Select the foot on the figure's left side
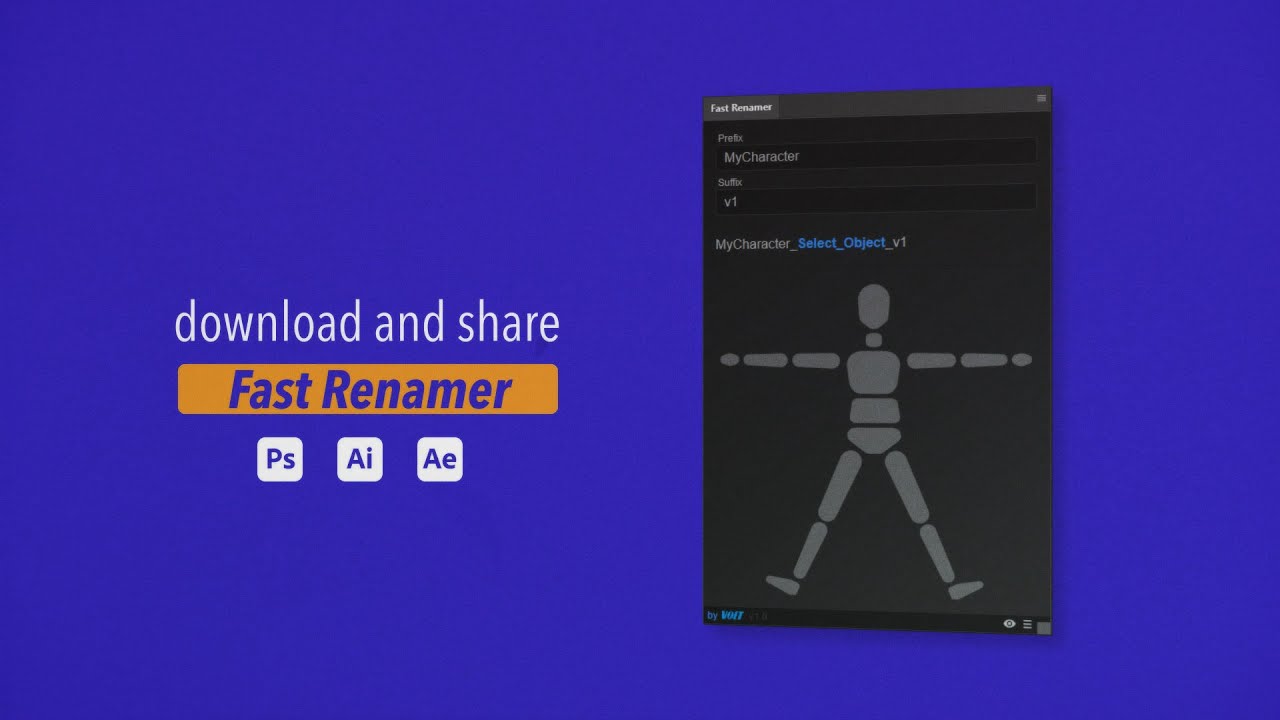1280x720 pixels. pyautogui.click(x=782, y=584)
